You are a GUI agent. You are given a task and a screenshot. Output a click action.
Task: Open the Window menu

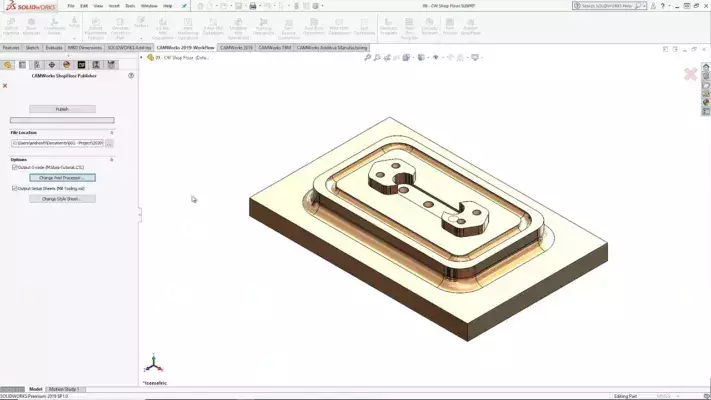tap(149, 6)
